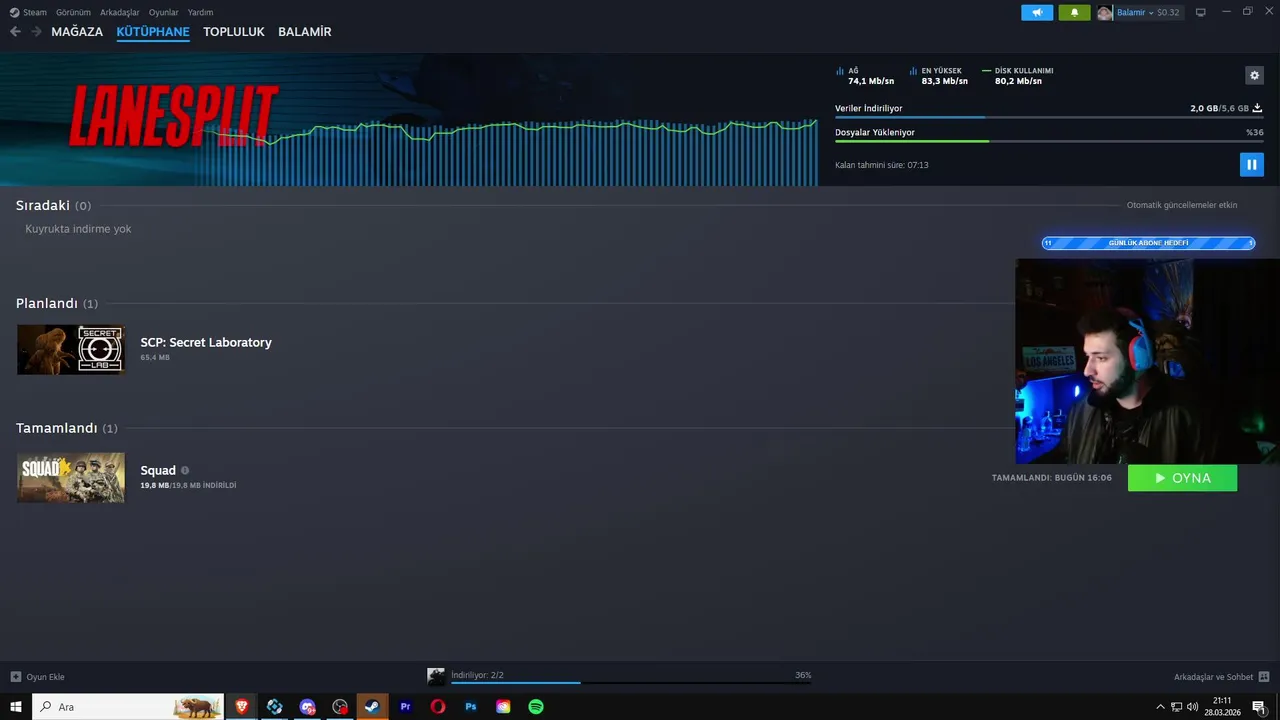Click the taskbar clock showing 21:11

pyautogui.click(x=1222, y=707)
